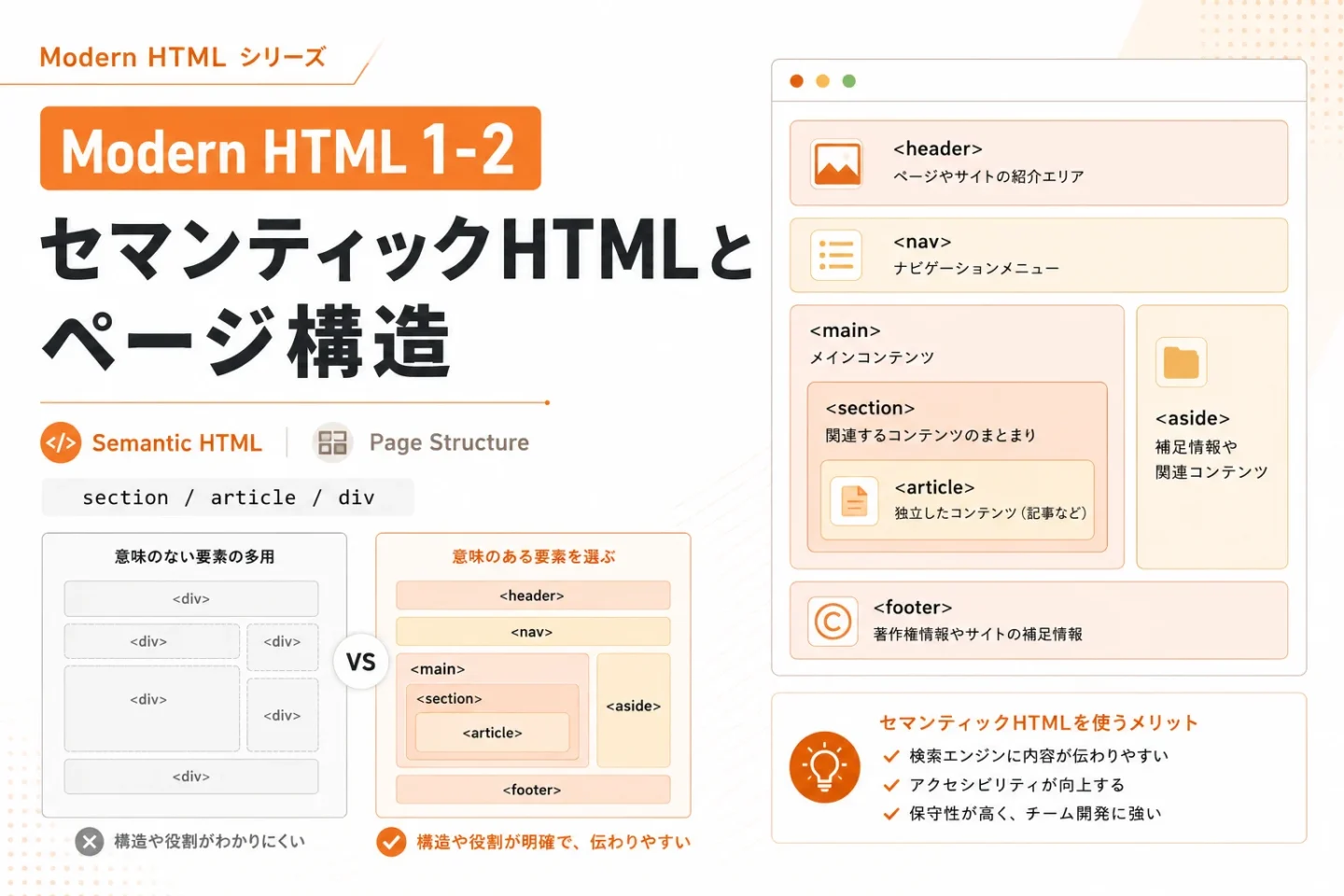Click the red dot in mock browser window
This screenshot has width=1344, height=896.
pyautogui.click(x=796, y=81)
